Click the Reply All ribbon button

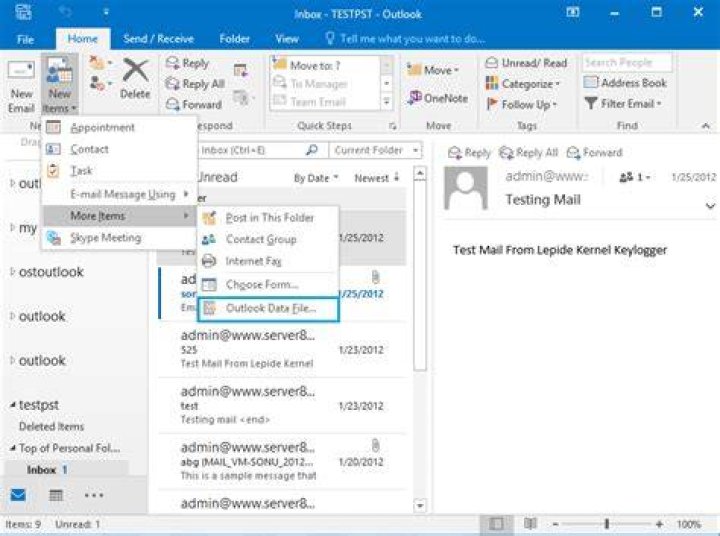pos(195,84)
